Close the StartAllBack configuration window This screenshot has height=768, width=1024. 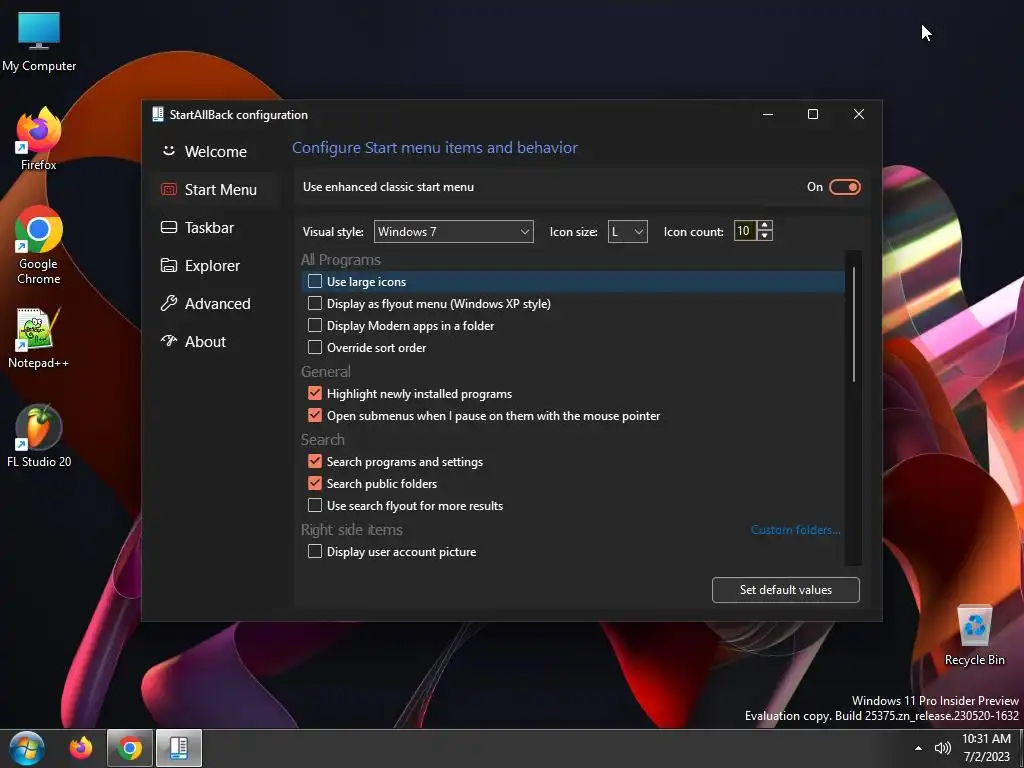859,114
